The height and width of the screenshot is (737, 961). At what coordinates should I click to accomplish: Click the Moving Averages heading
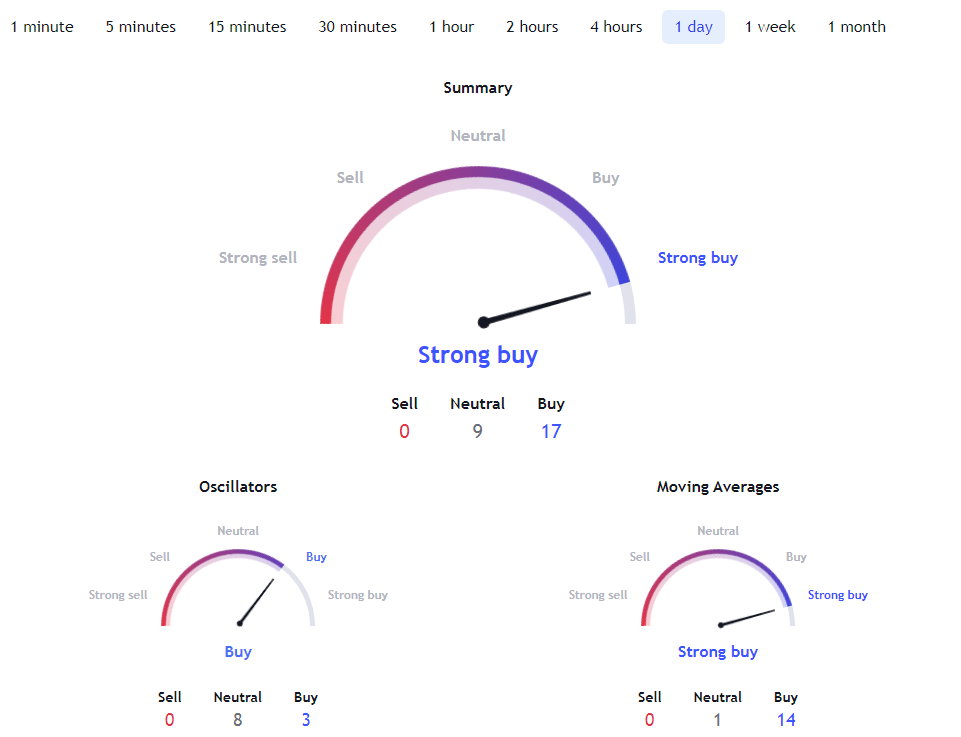[718, 486]
